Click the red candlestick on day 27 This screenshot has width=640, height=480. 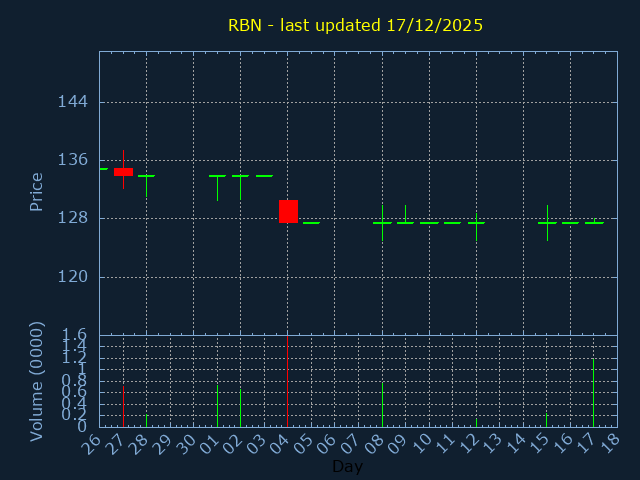pyautogui.click(x=123, y=171)
